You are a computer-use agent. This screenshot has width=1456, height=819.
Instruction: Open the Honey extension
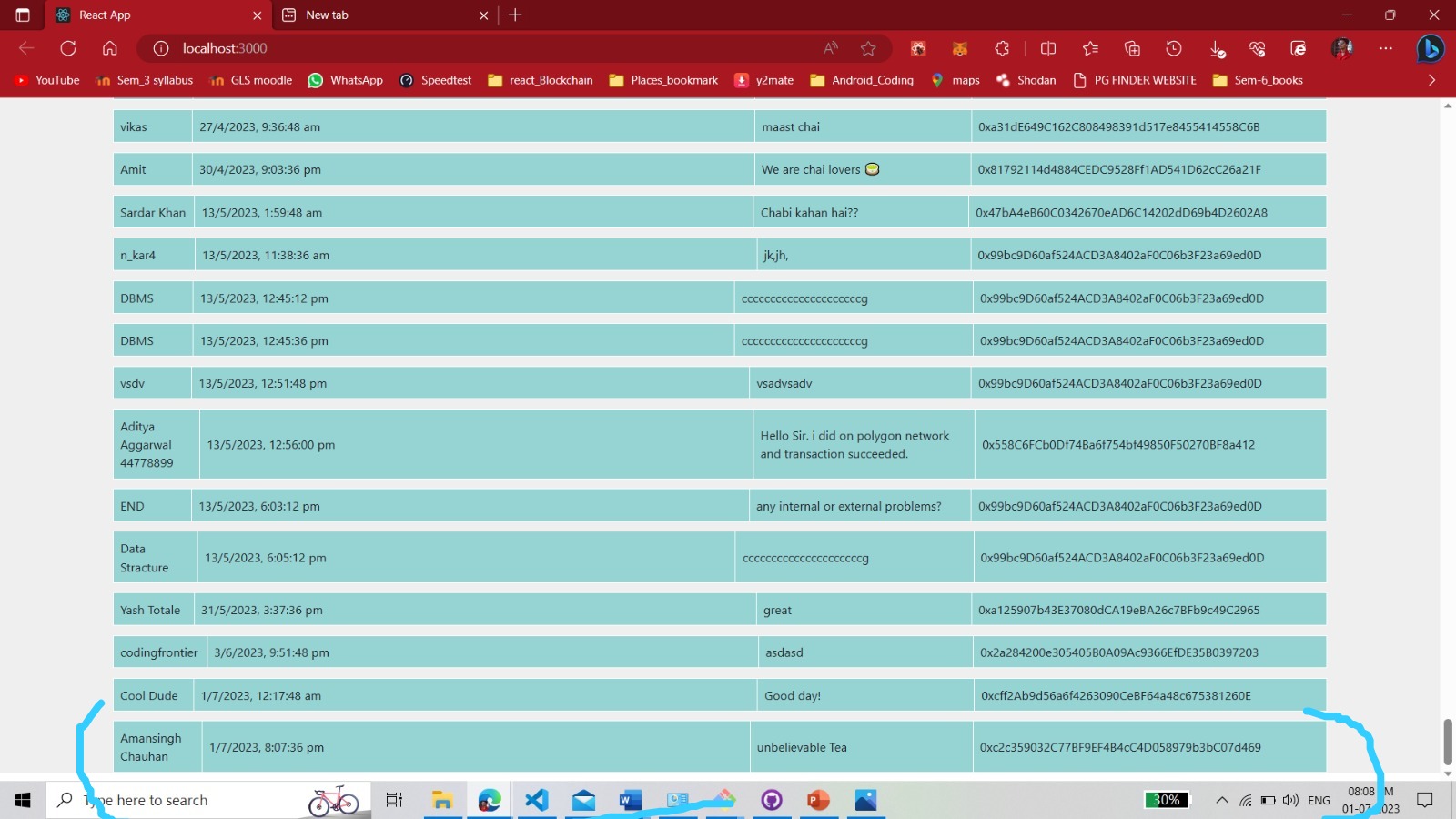click(918, 48)
